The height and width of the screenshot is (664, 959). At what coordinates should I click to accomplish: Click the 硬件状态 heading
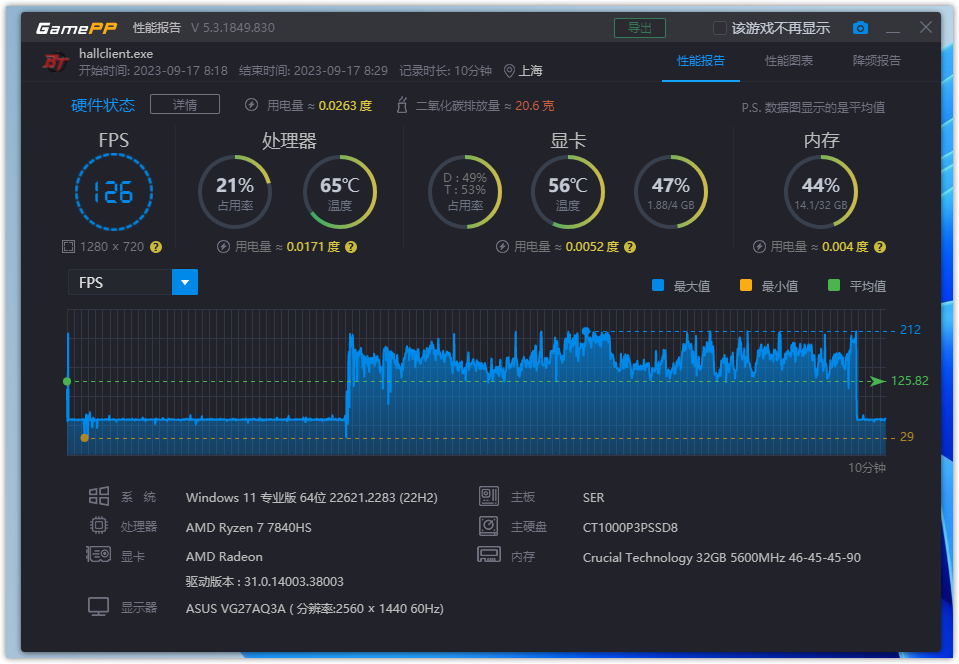(103, 105)
